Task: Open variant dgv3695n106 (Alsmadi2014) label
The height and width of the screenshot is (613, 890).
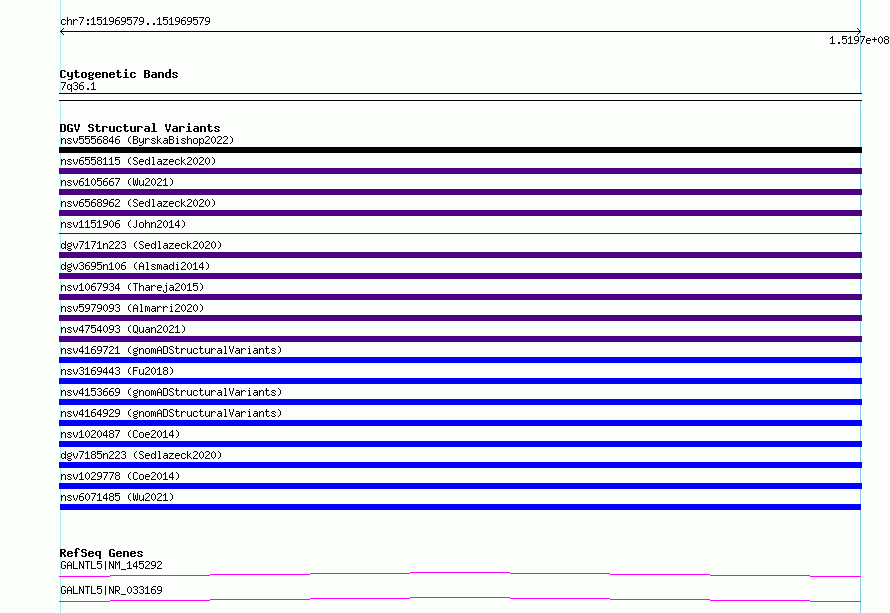Action: [135, 266]
